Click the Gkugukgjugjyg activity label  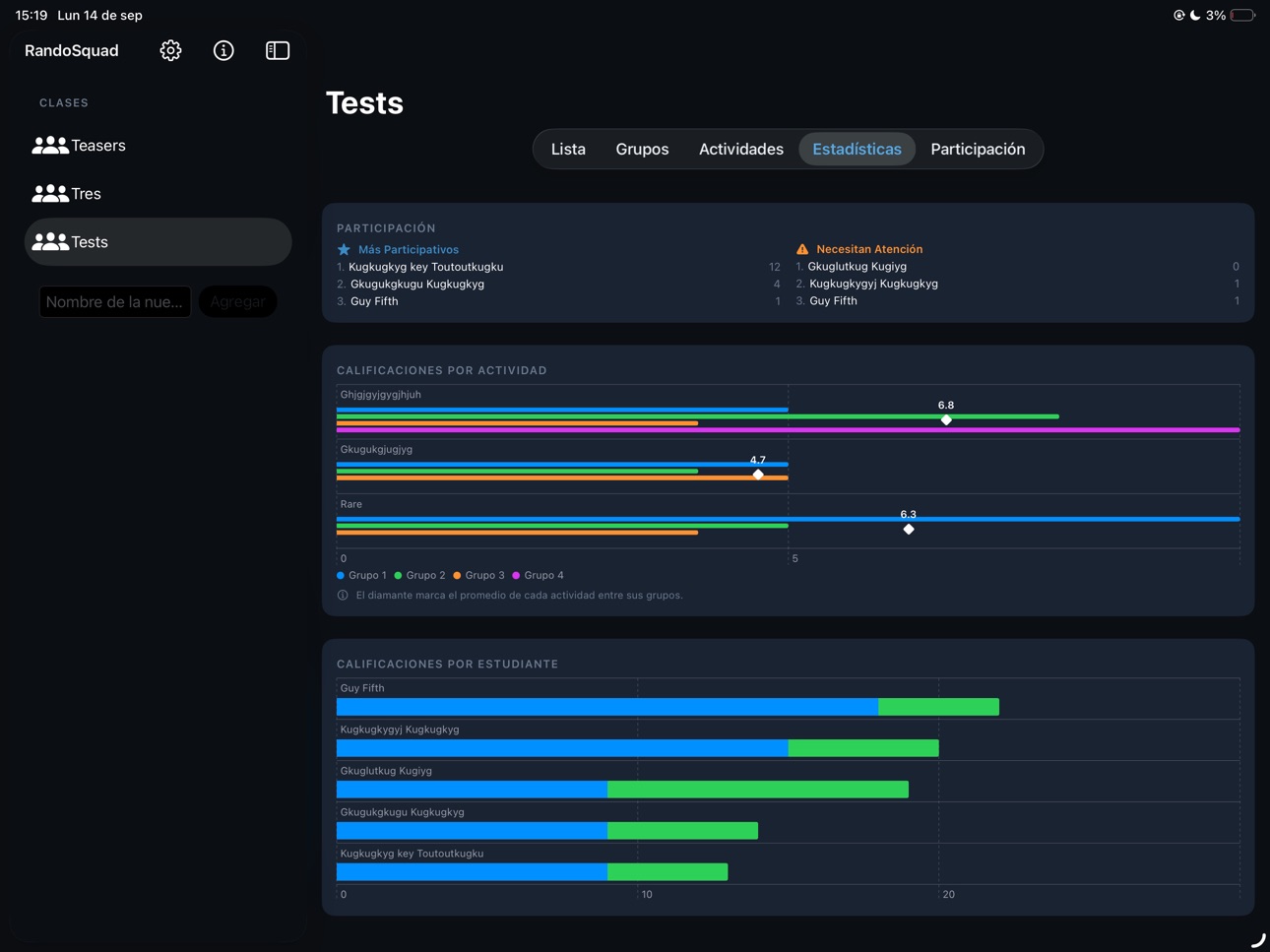tap(376, 450)
